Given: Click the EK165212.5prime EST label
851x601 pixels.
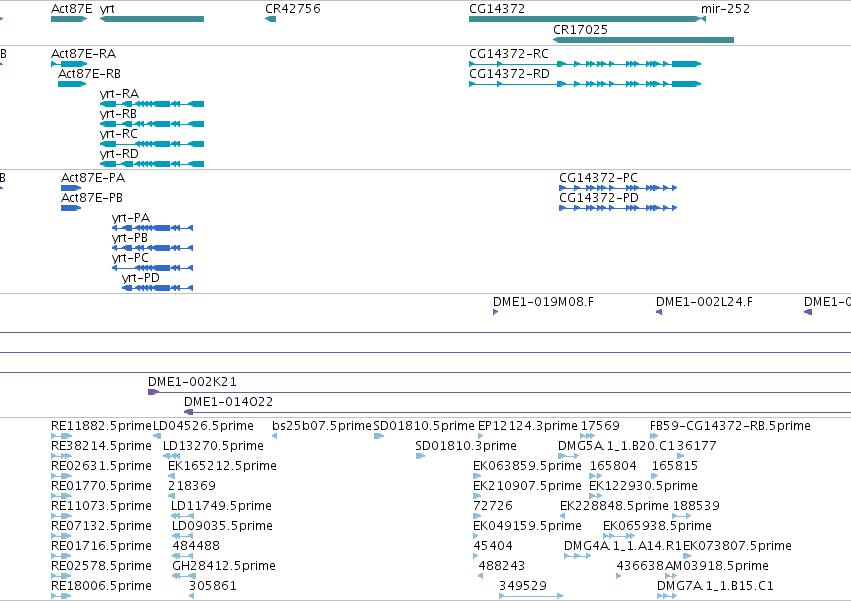Looking at the screenshot, I should pos(222,466).
